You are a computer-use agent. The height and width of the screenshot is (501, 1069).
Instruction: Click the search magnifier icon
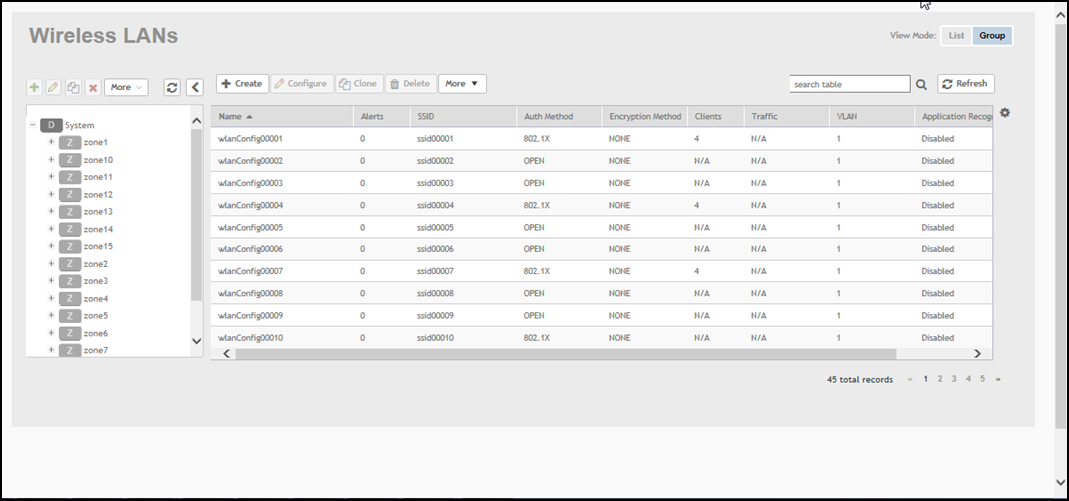click(x=921, y=85)
